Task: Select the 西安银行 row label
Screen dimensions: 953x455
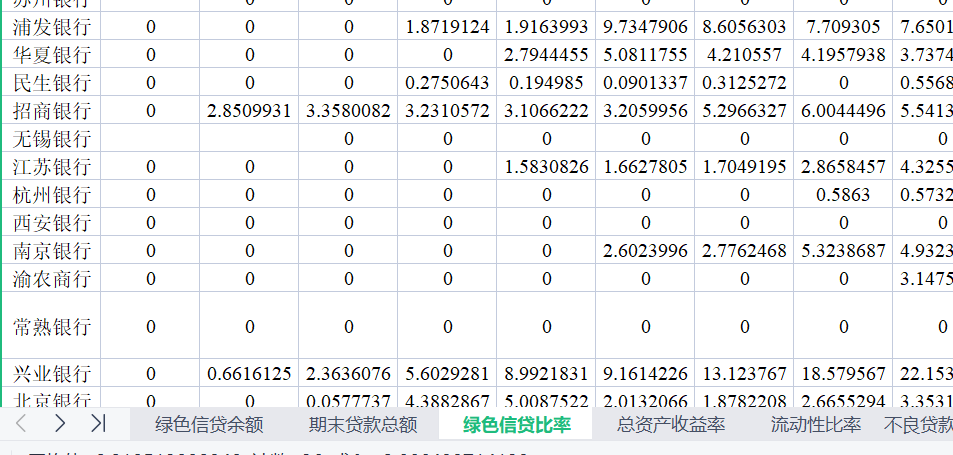Action: (x=52, y=222)
